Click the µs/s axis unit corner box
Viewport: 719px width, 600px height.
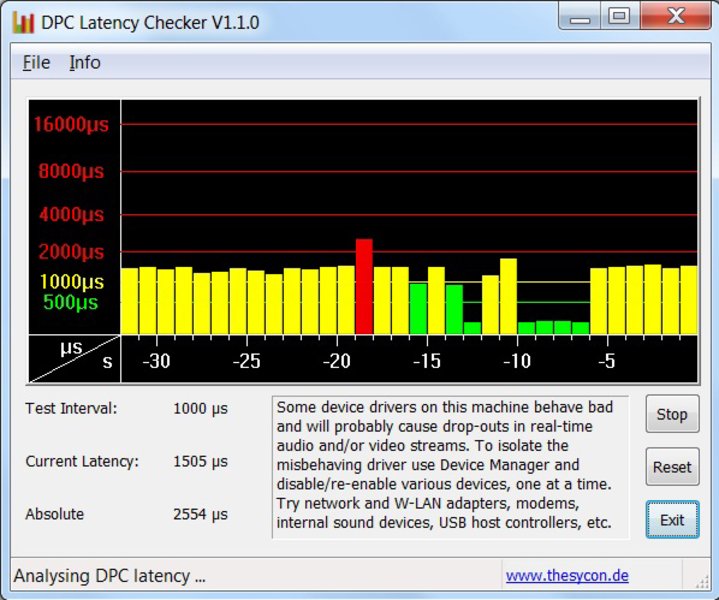75,359
